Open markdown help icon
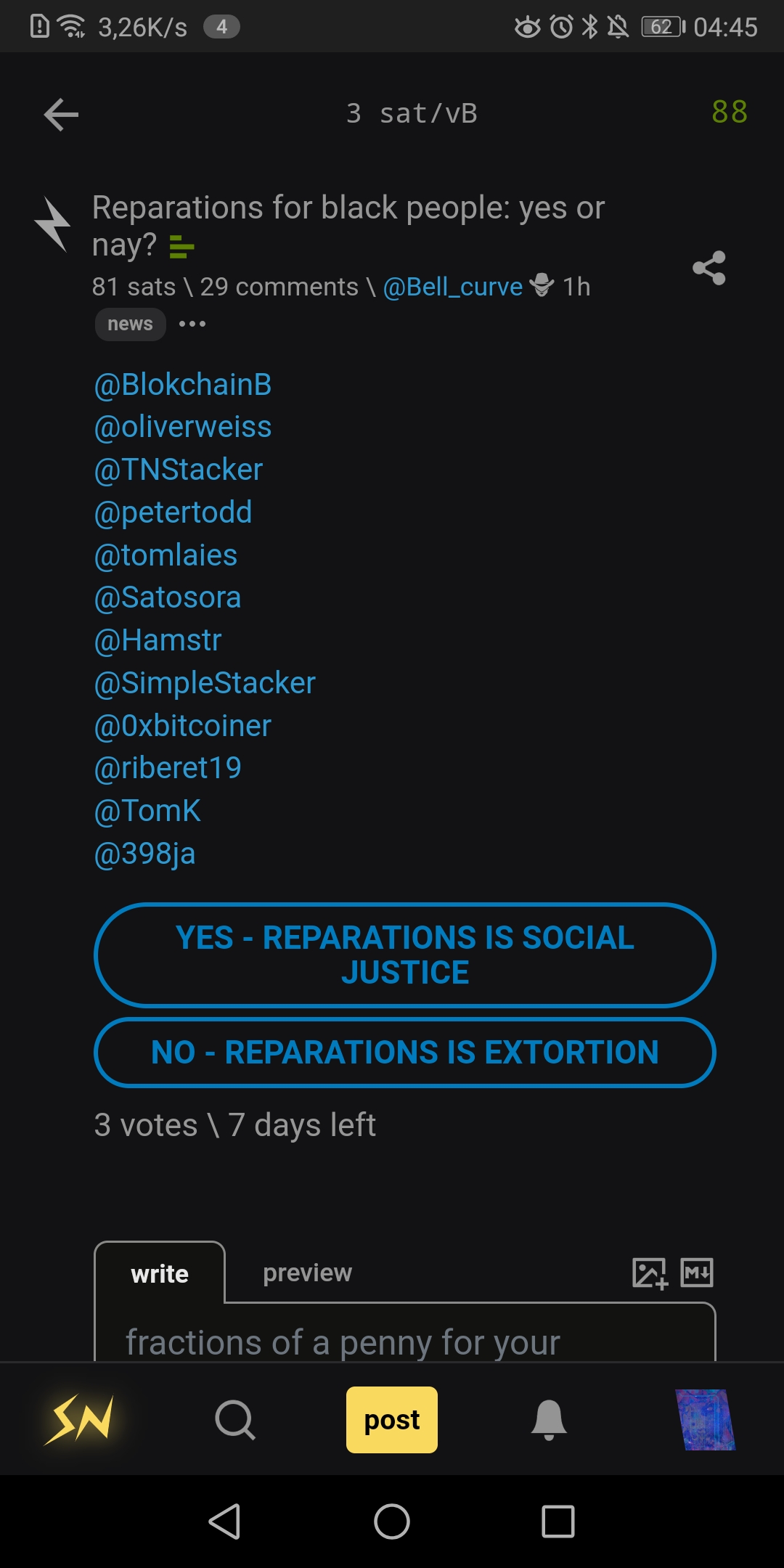Screen dimensions: 784x1568 (697, 1273)
